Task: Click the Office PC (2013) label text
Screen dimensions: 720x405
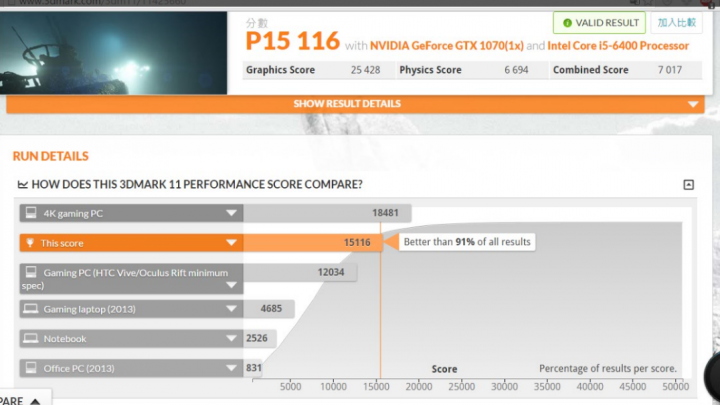Action: tap(79, 368)
